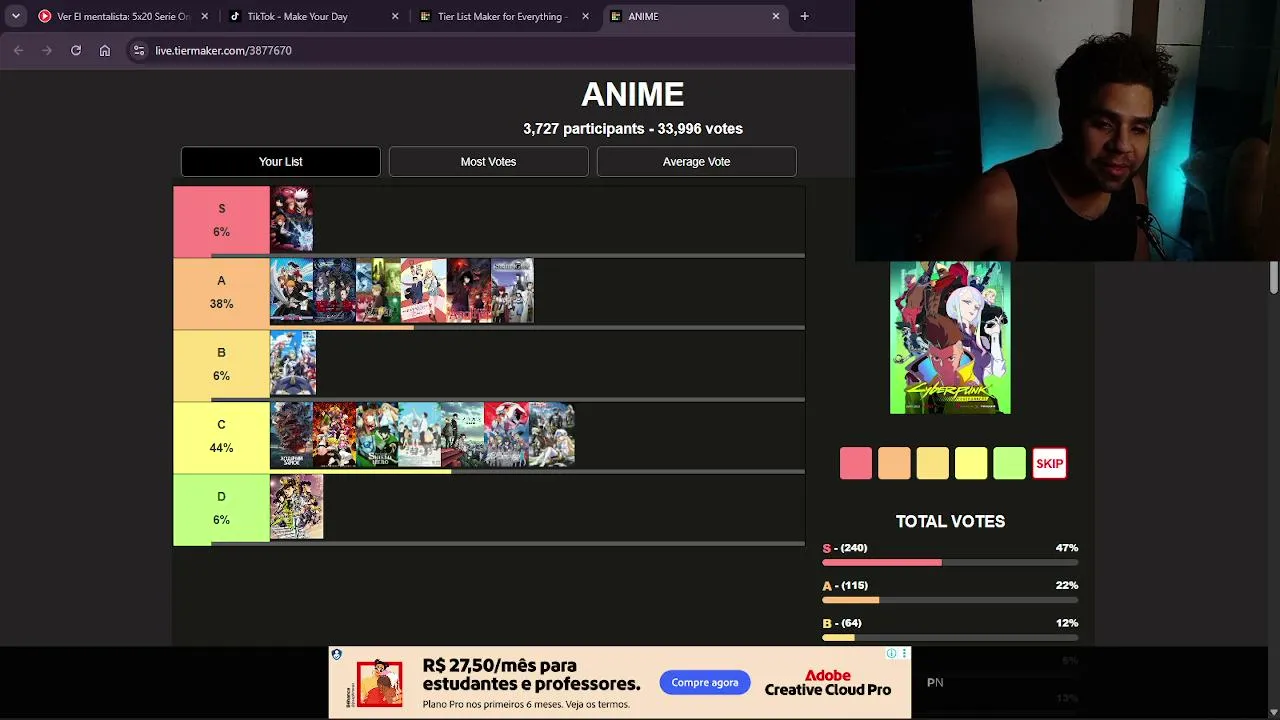Close the Ver El mentalista tab

point(204,16)
